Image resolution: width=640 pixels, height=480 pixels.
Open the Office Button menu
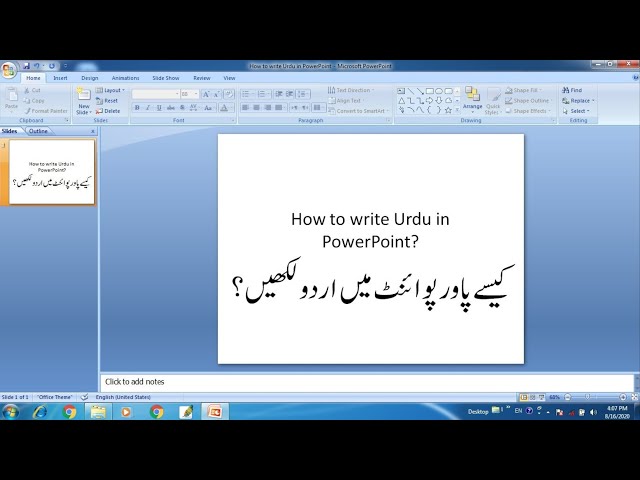(8, 70)
